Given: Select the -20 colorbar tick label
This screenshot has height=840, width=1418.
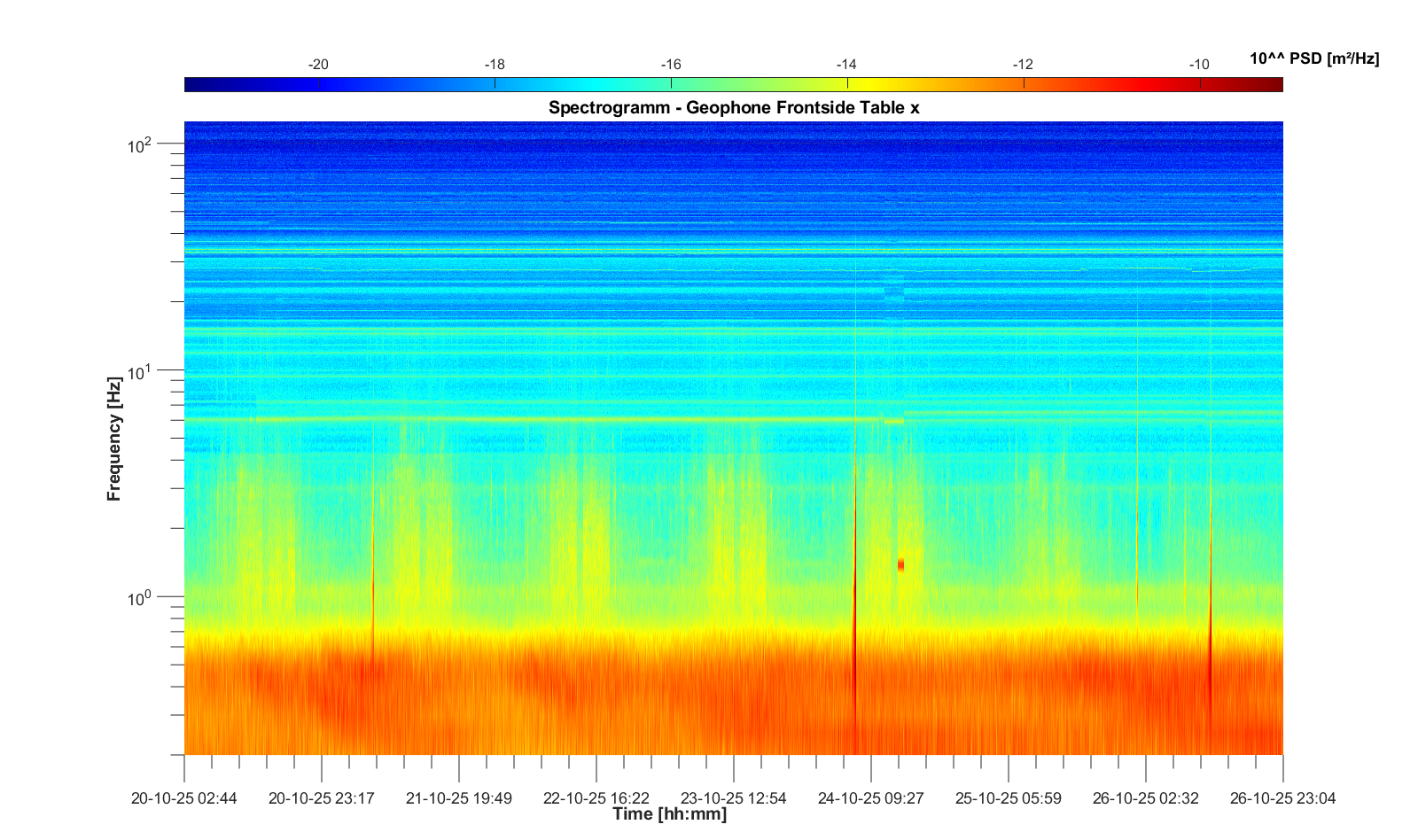Looking at the screenshot, I should click(x=317, y=65).
